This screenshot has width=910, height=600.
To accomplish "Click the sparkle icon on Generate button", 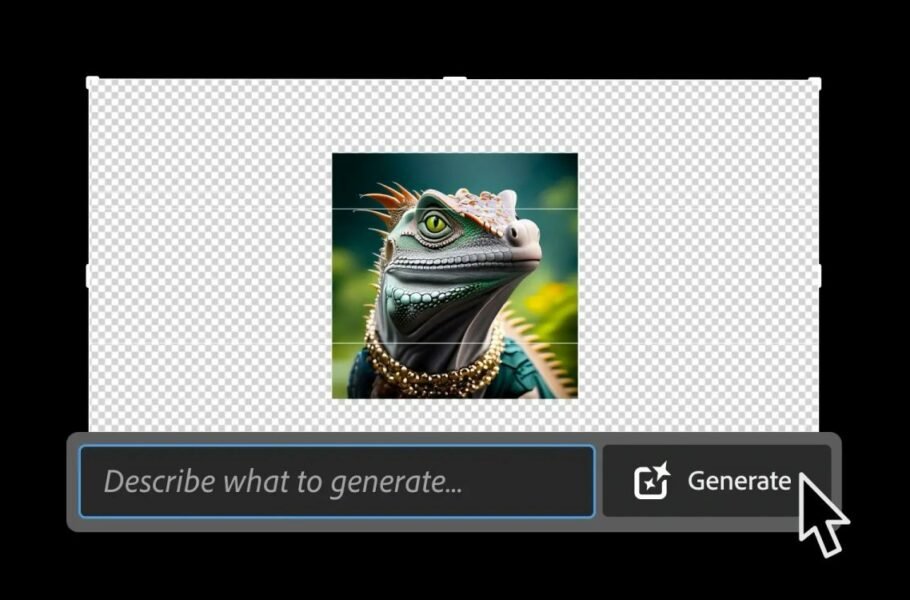I will pyautogui.click(x=652, y=481).
